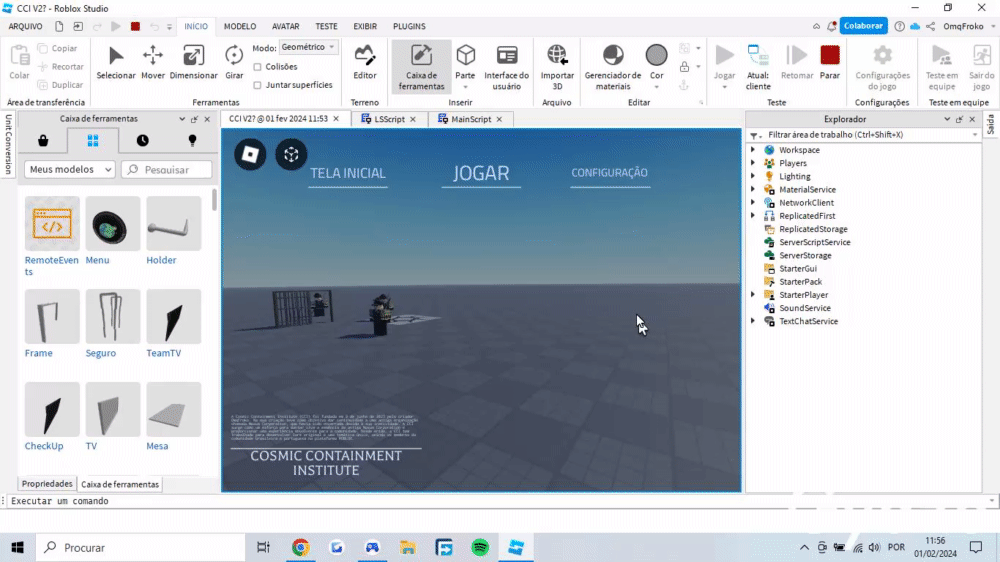Viewport: 1000px width, 562px height.
Task: Open Configurações do jogo
Action: [x=883, y=67]
